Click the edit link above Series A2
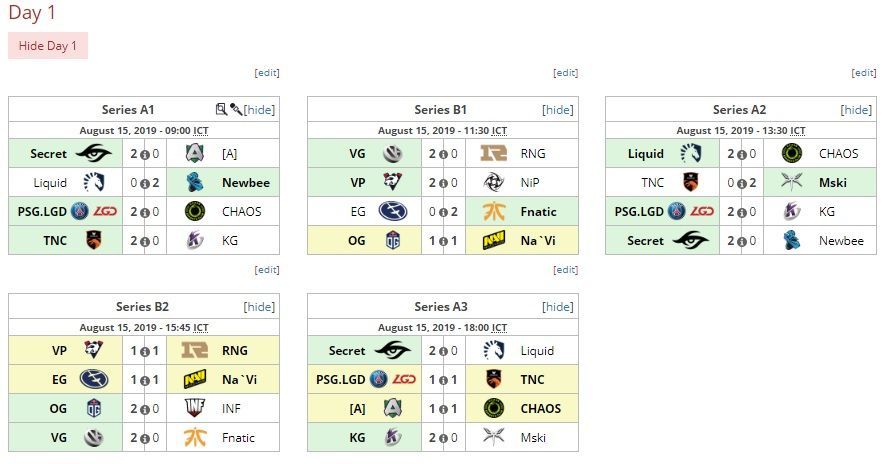 pyautogui.click(x=864, y=73)
